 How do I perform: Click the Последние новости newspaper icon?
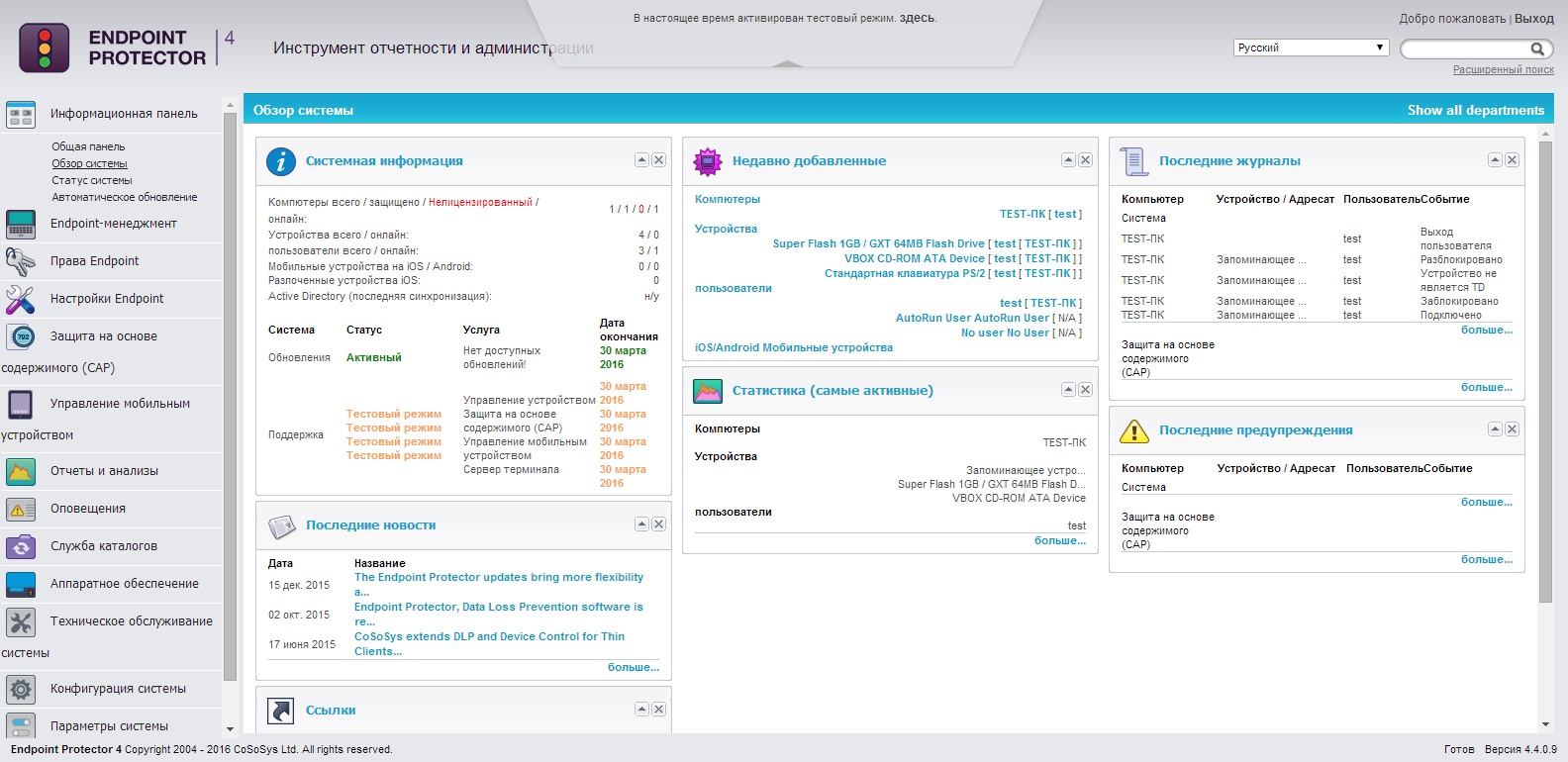(281, 525)
